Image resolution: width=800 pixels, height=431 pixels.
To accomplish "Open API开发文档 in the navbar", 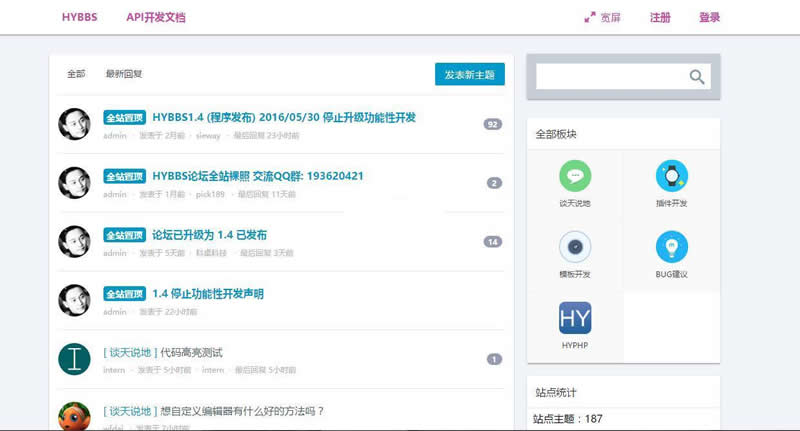I will click(156, 17).
